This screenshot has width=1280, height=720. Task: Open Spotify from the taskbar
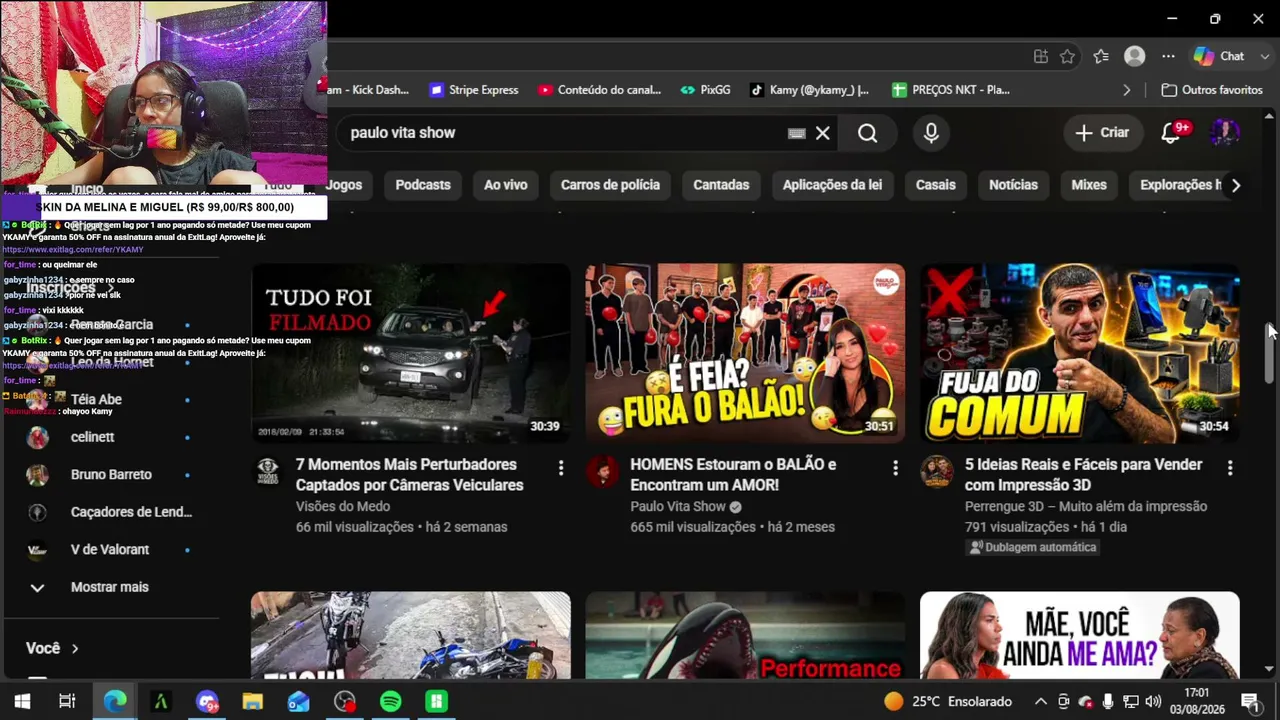point(391,702)
